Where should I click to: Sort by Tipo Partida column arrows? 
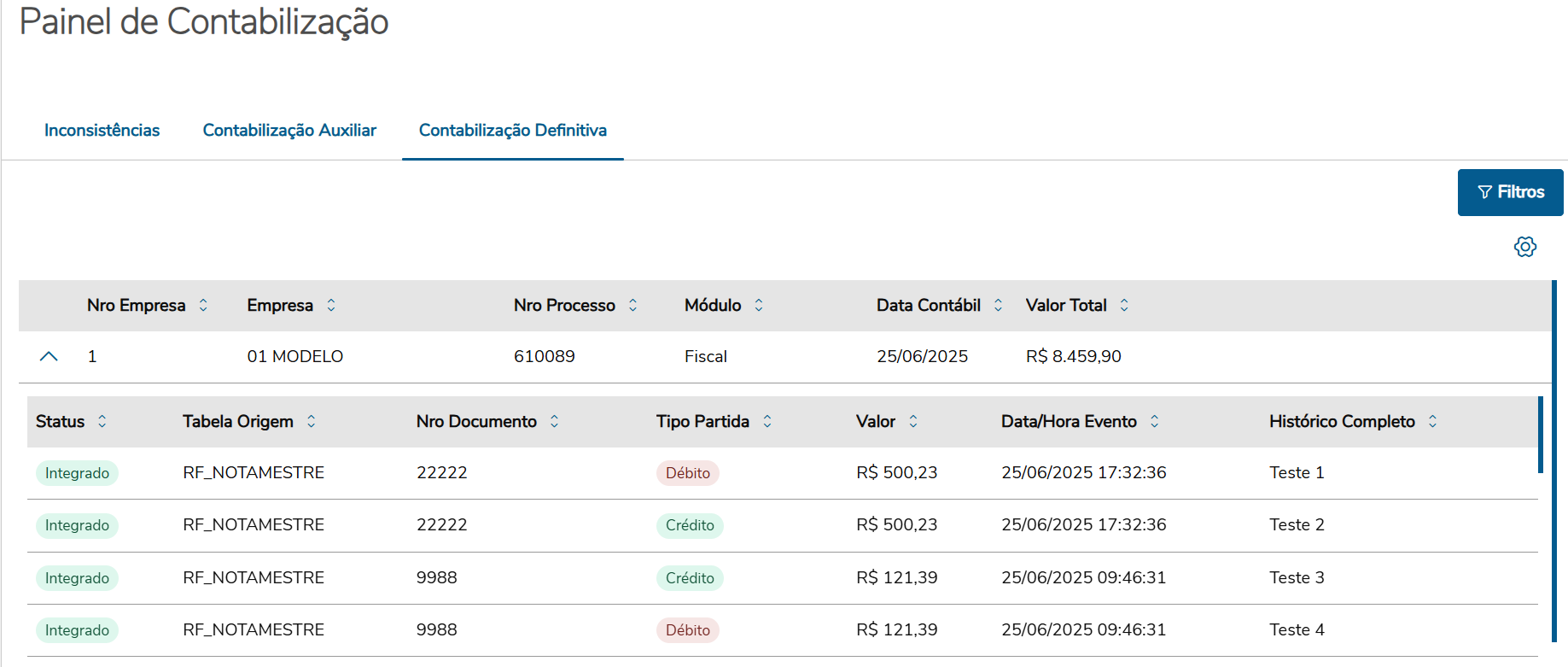[767, 421]
